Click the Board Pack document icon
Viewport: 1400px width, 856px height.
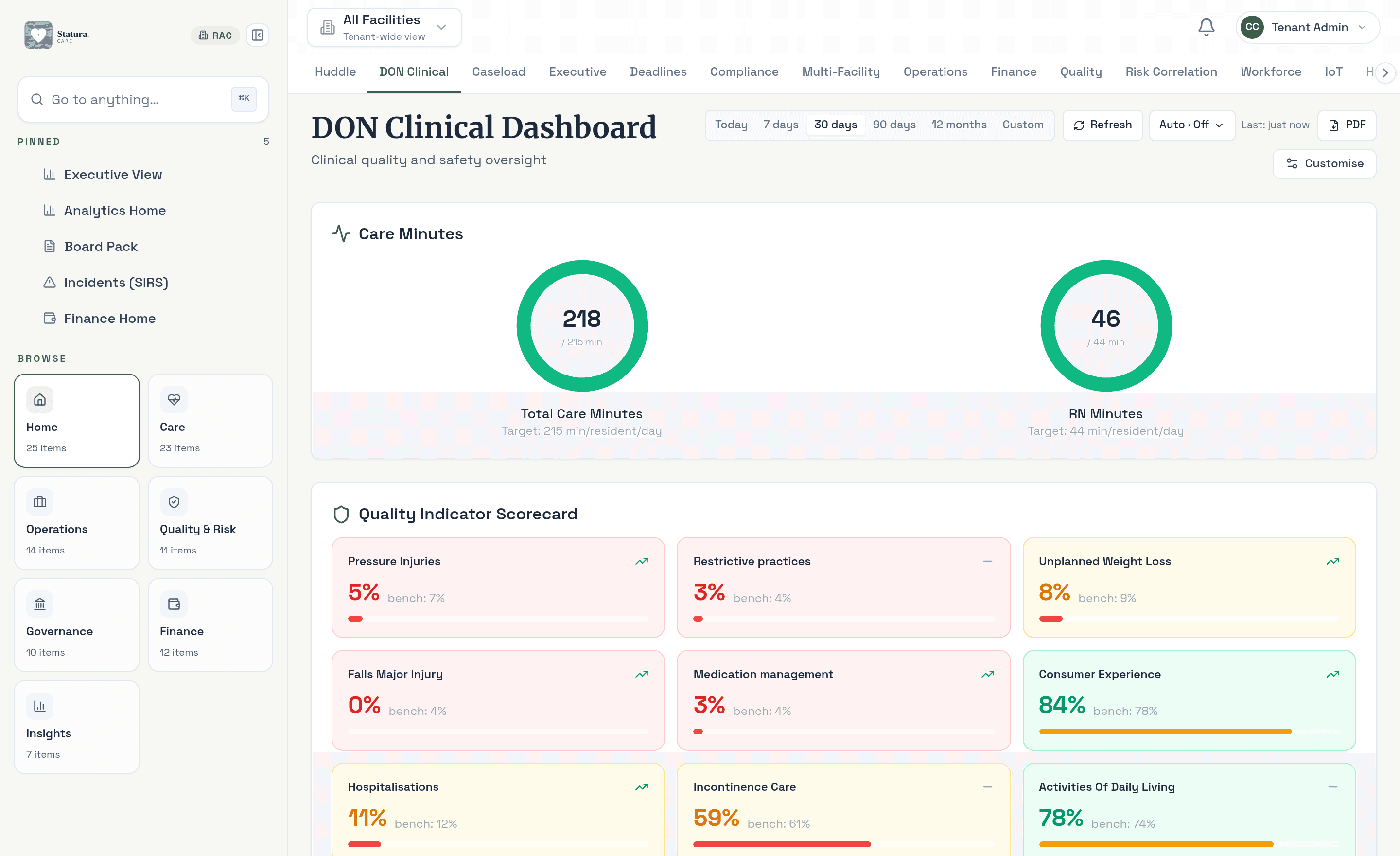[50, 246]
